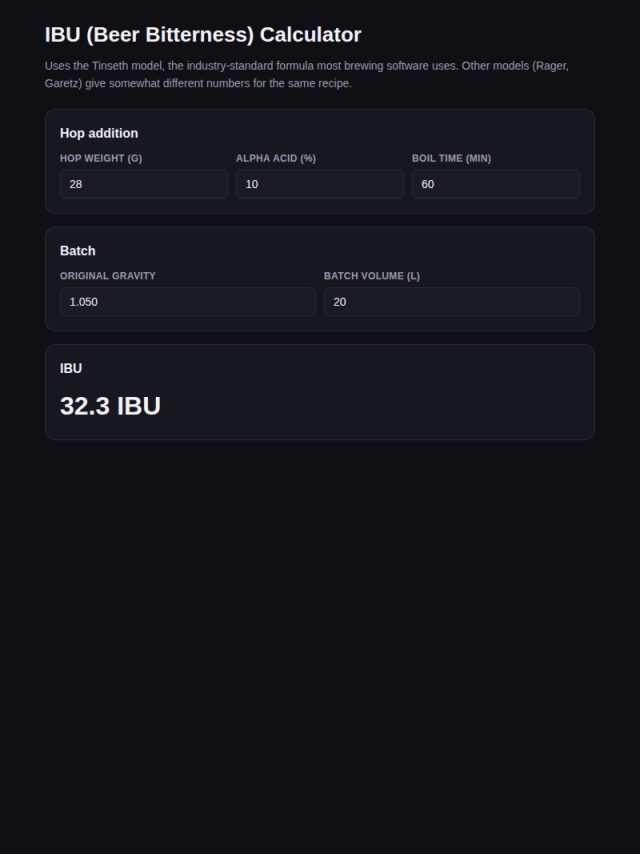Click the Hop Weight (g) input field
Screen dimensions: 640x854
coord(144,184)
